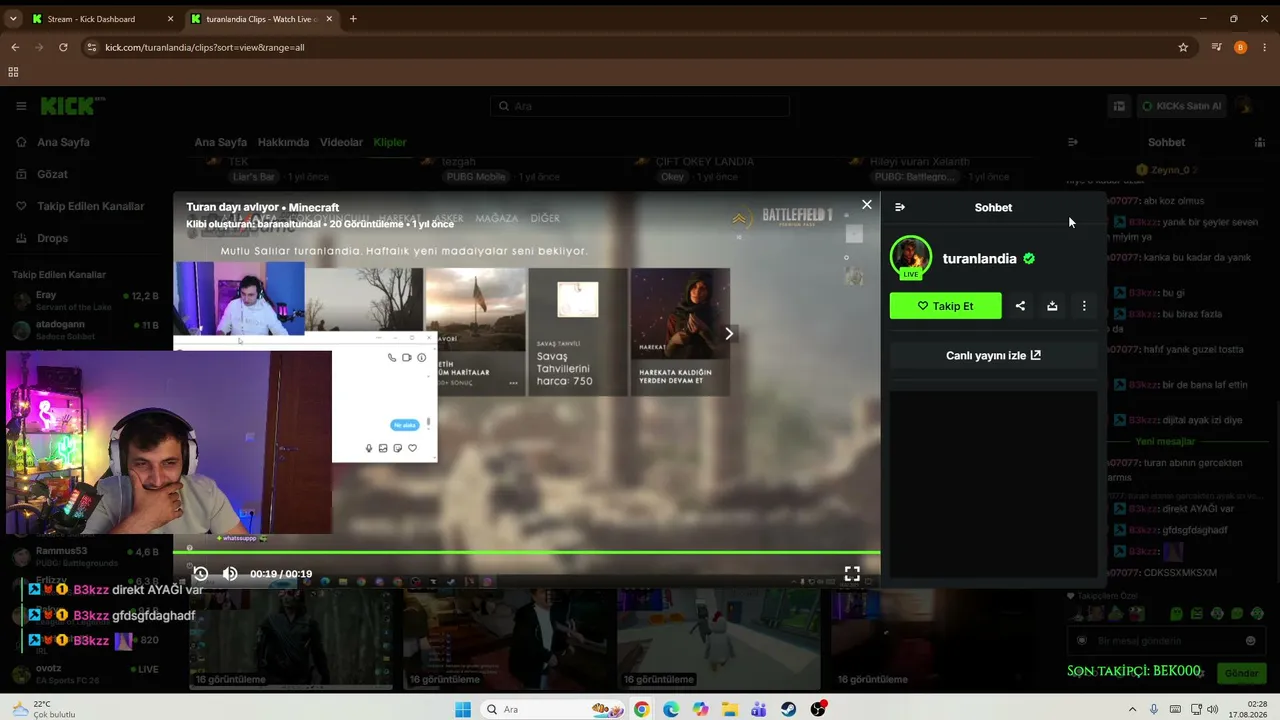Open the chat users icon beside Sohbet
The width and height of the screenshot is (1280, 720).
click(x=1259, y=142)
